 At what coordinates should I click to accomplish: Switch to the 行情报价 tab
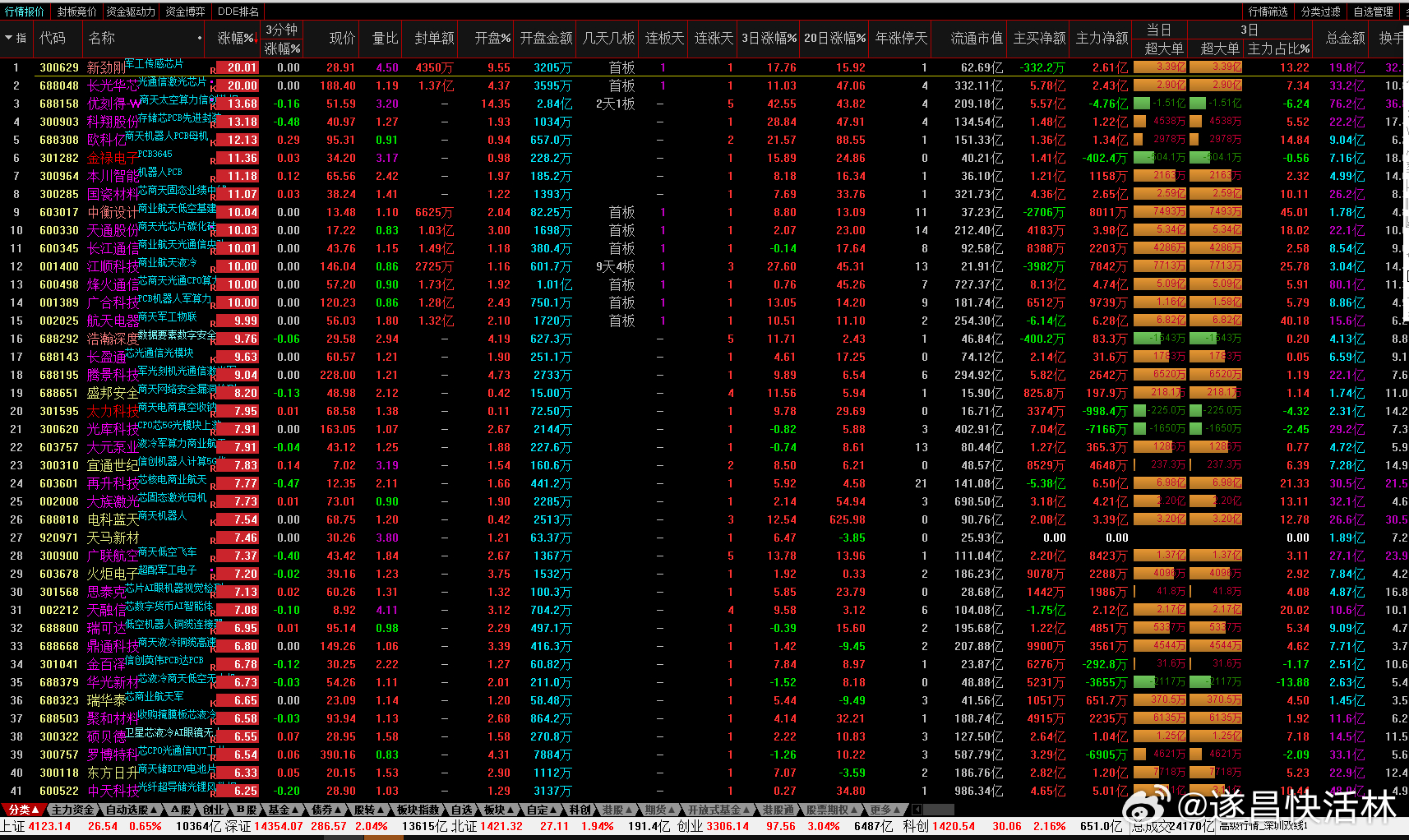(25, 12)
